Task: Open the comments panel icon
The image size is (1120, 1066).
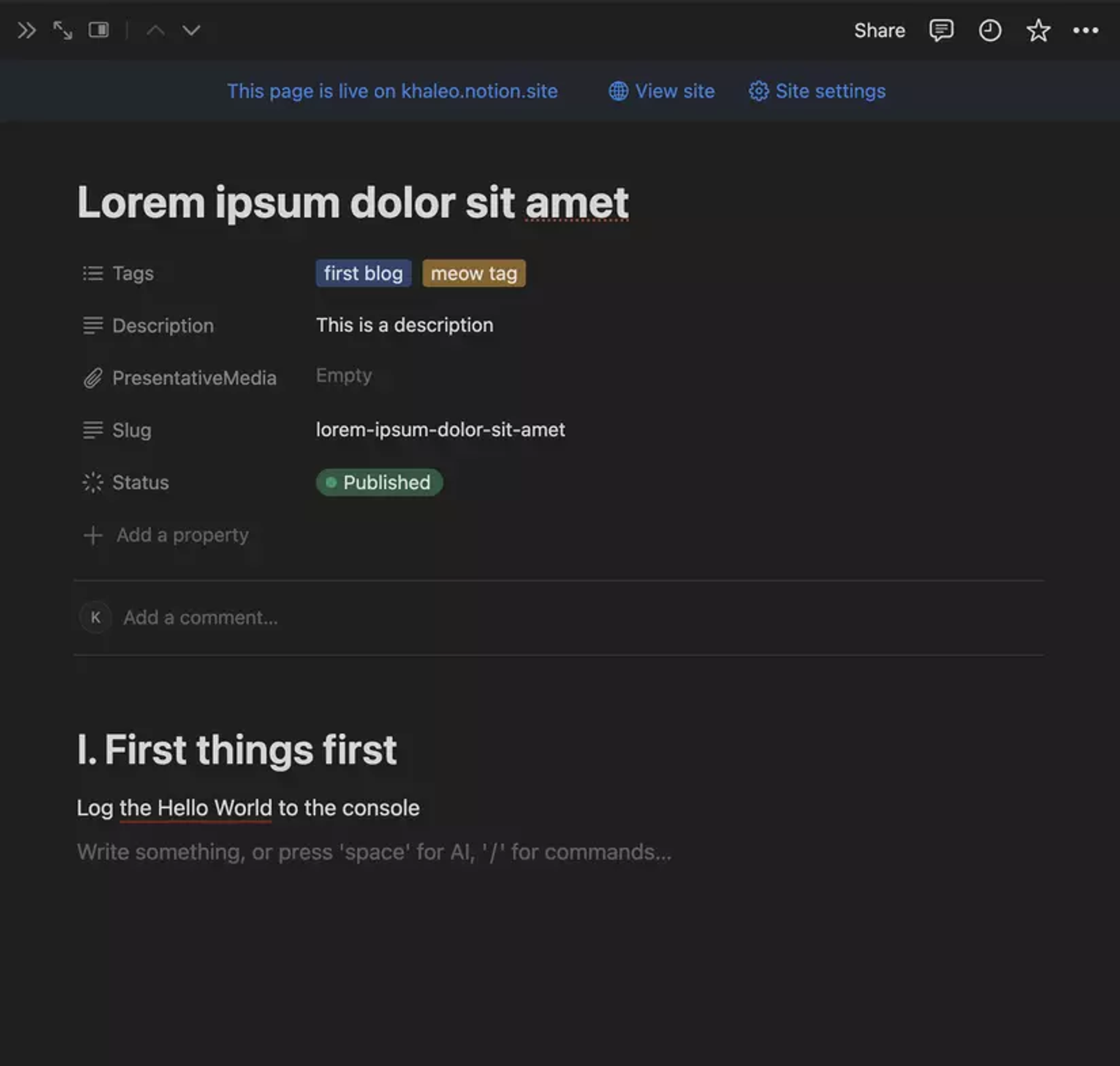Action: pyautogui.click(x=941, y=30)
